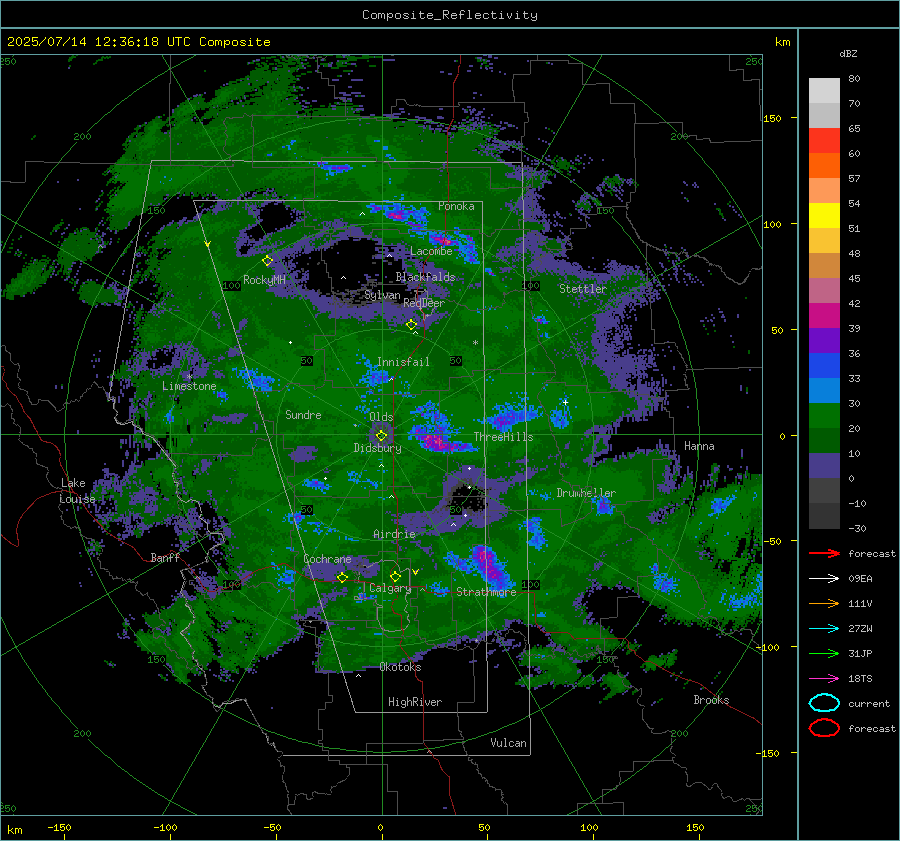Click the dBZ legend heading
This screenshot has height=841, width=900.
click(848, 53)
